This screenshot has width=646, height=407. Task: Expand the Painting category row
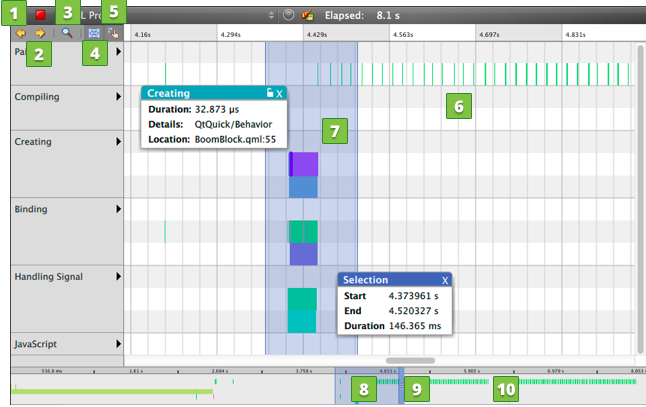tap(119, 51)
